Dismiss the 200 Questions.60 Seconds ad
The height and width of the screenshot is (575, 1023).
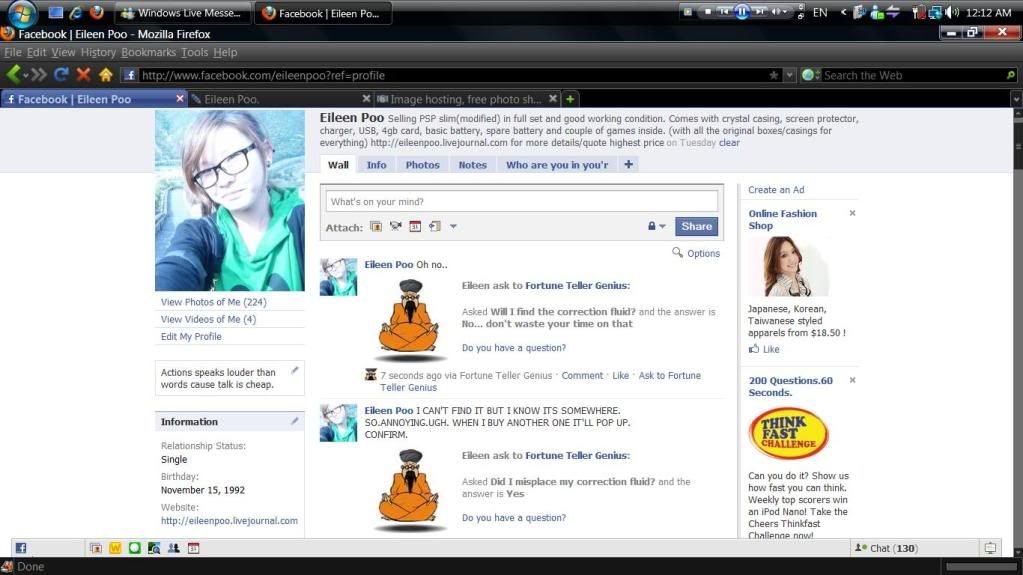[852, 380]
